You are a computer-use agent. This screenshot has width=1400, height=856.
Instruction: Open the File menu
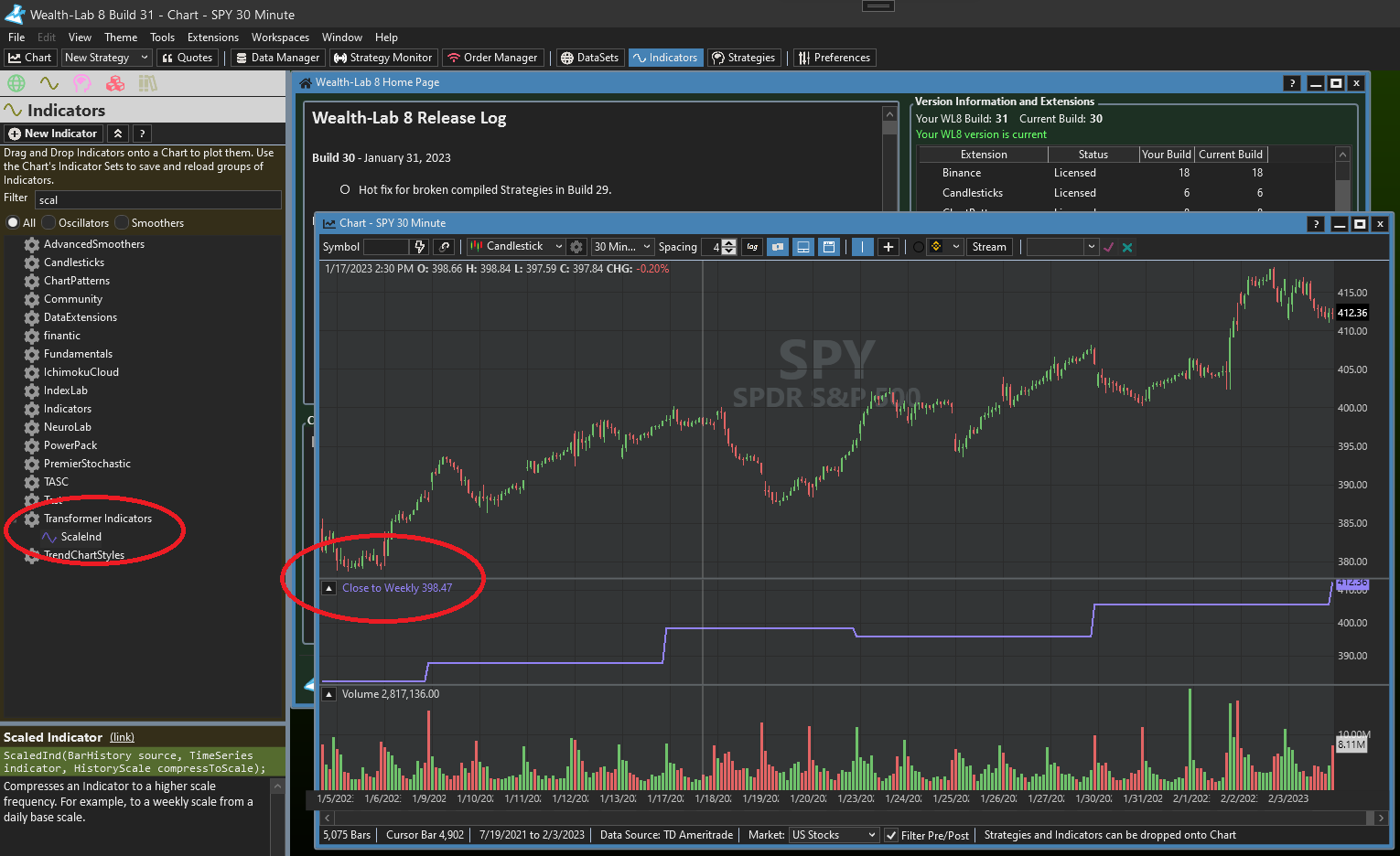[x=16, y=37]
